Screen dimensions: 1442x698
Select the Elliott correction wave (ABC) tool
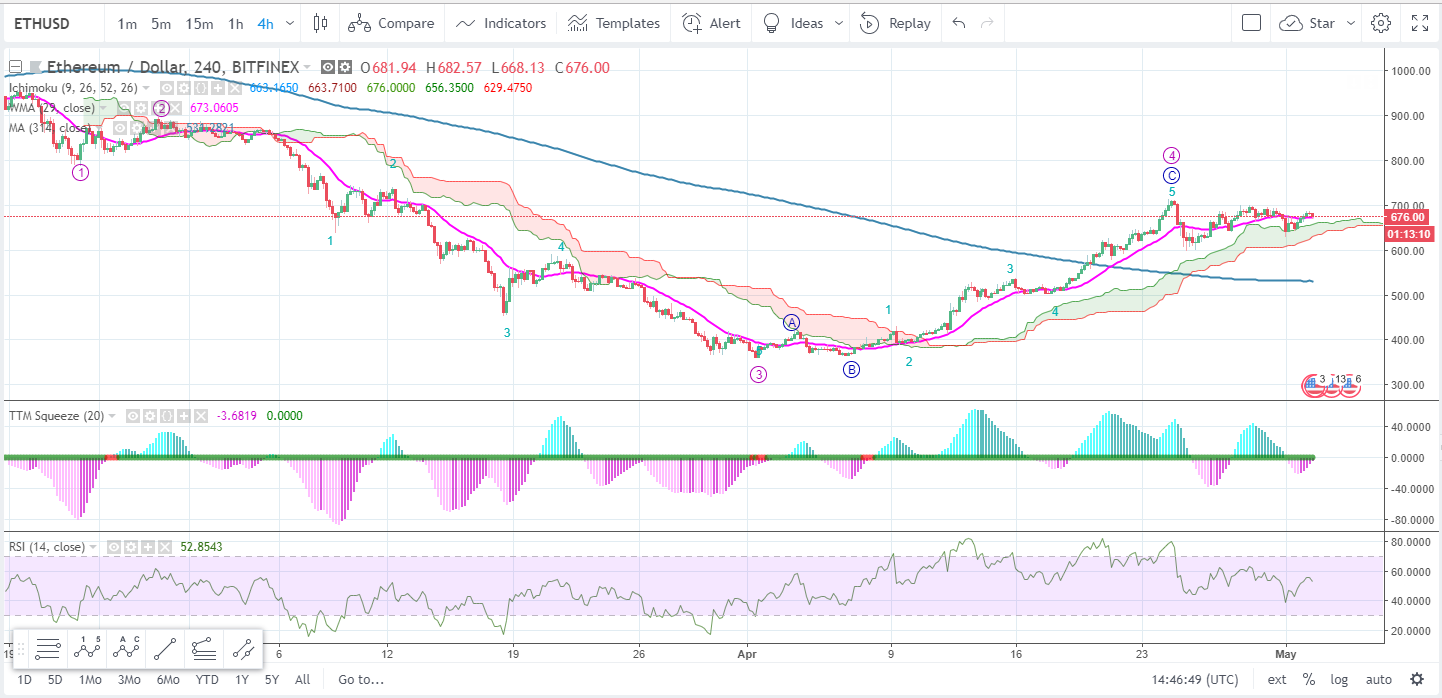[125, 650]
